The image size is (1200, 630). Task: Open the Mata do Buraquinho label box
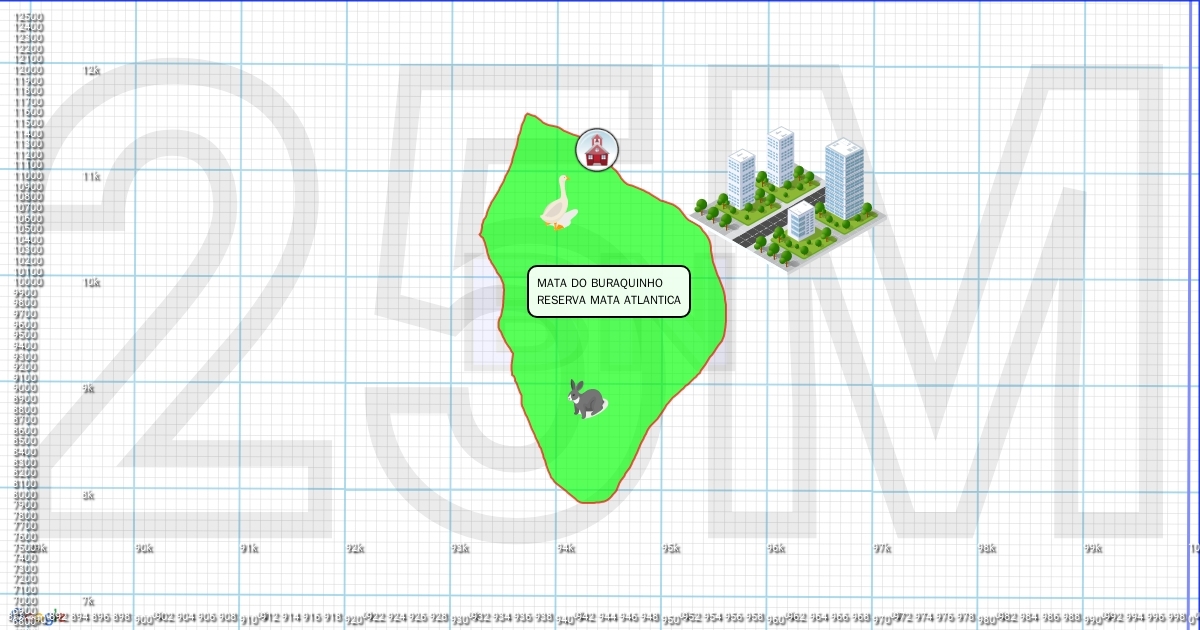609,291
